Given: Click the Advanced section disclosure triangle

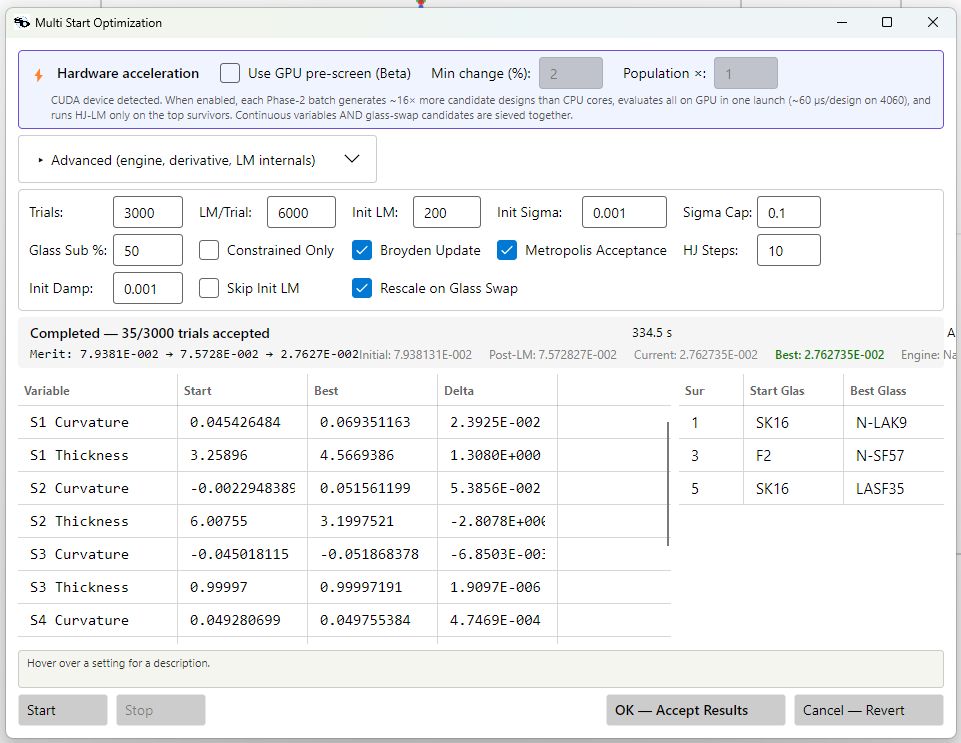Looking at the screenshot, I should 40,161.
